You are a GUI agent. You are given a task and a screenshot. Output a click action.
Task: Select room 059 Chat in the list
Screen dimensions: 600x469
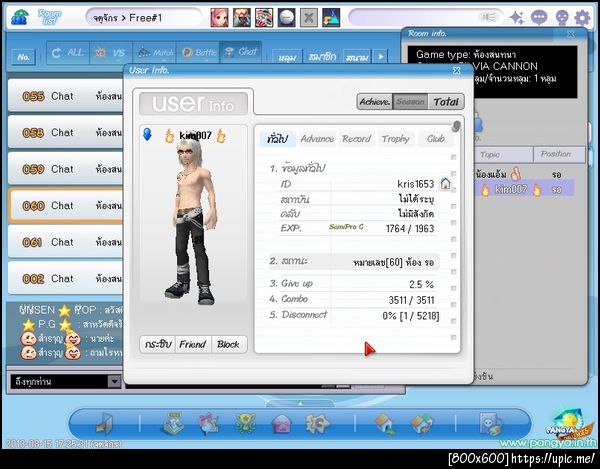tap(65, 169)
